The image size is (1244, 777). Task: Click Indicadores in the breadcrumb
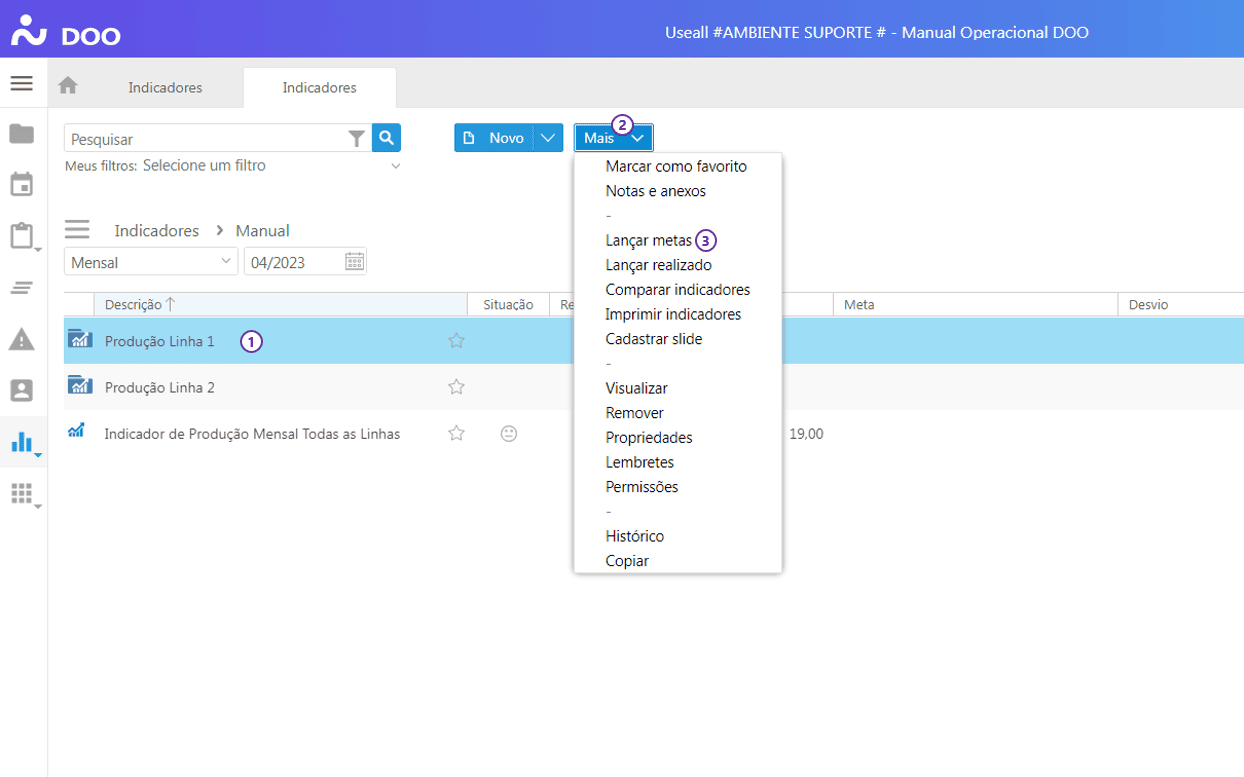coord(156,230)
